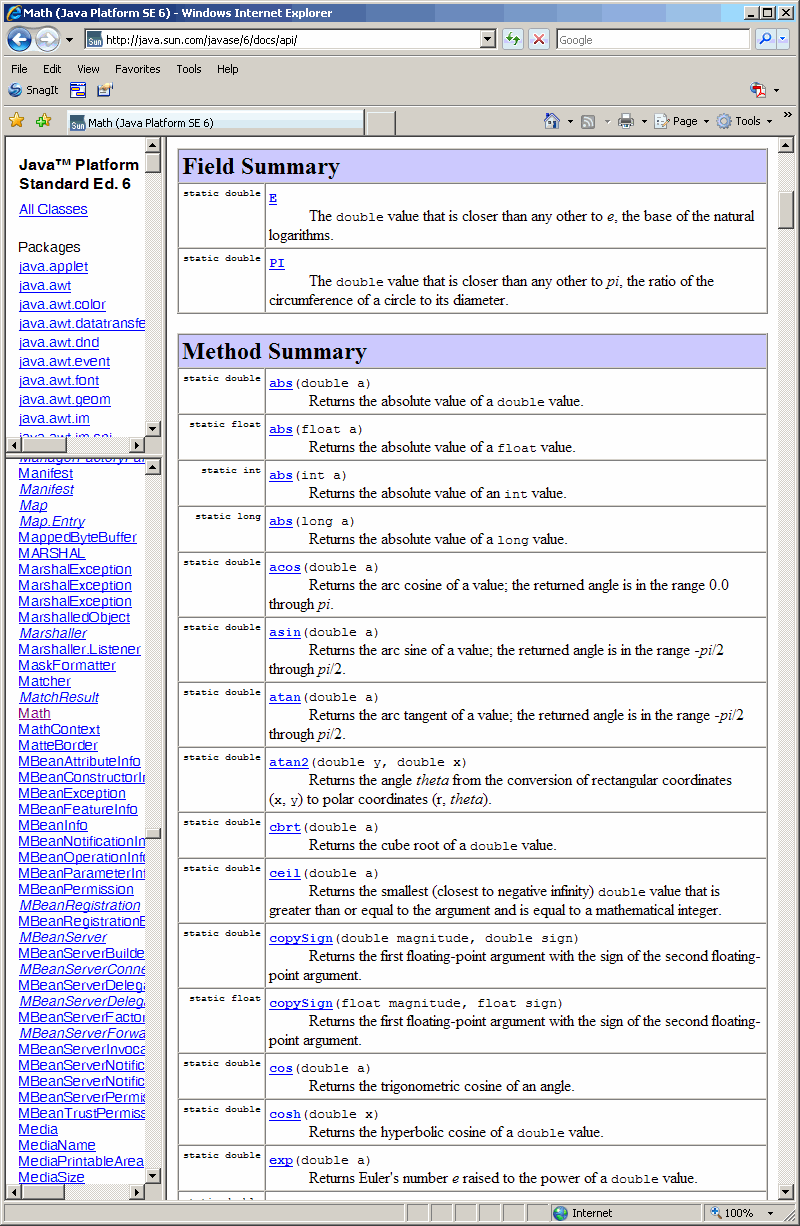
Task: Open the Favorites menu
Action: click(137, 69)
